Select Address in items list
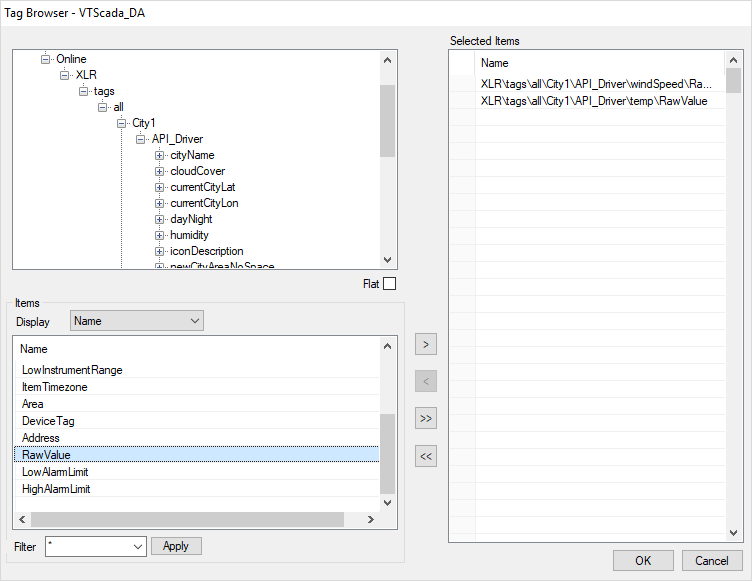The height and width of the screenshot is (581, 752). pos(197,438)
